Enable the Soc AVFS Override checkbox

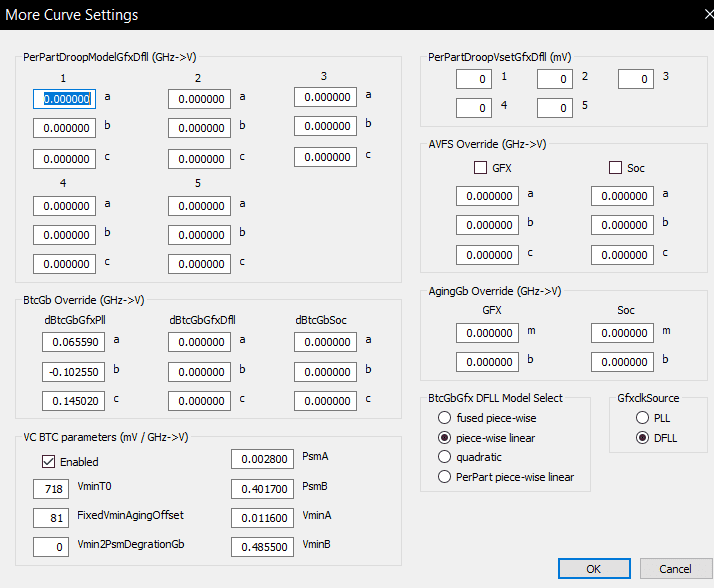[615, 168]
